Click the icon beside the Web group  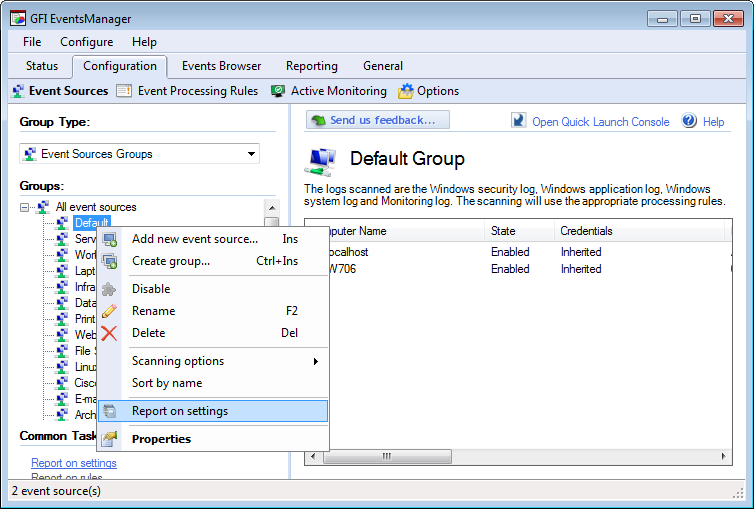click(62, 335)
